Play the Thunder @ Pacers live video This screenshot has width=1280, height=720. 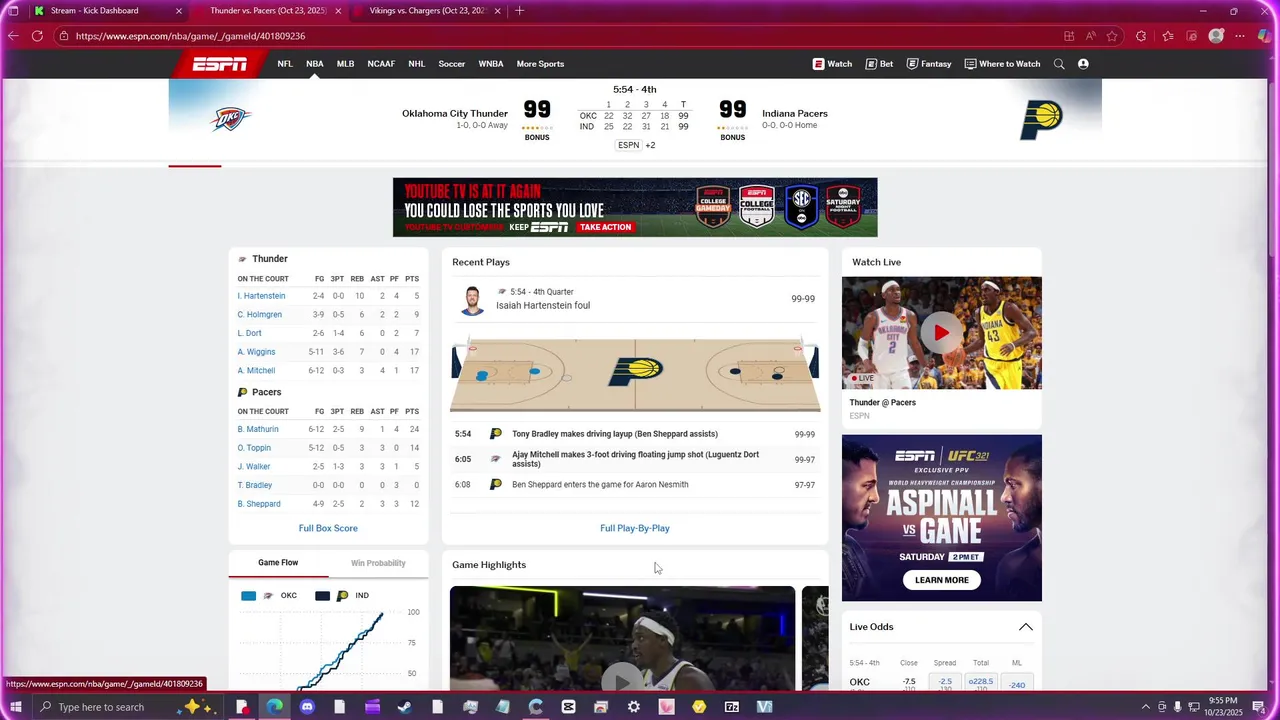pos(941,333)
